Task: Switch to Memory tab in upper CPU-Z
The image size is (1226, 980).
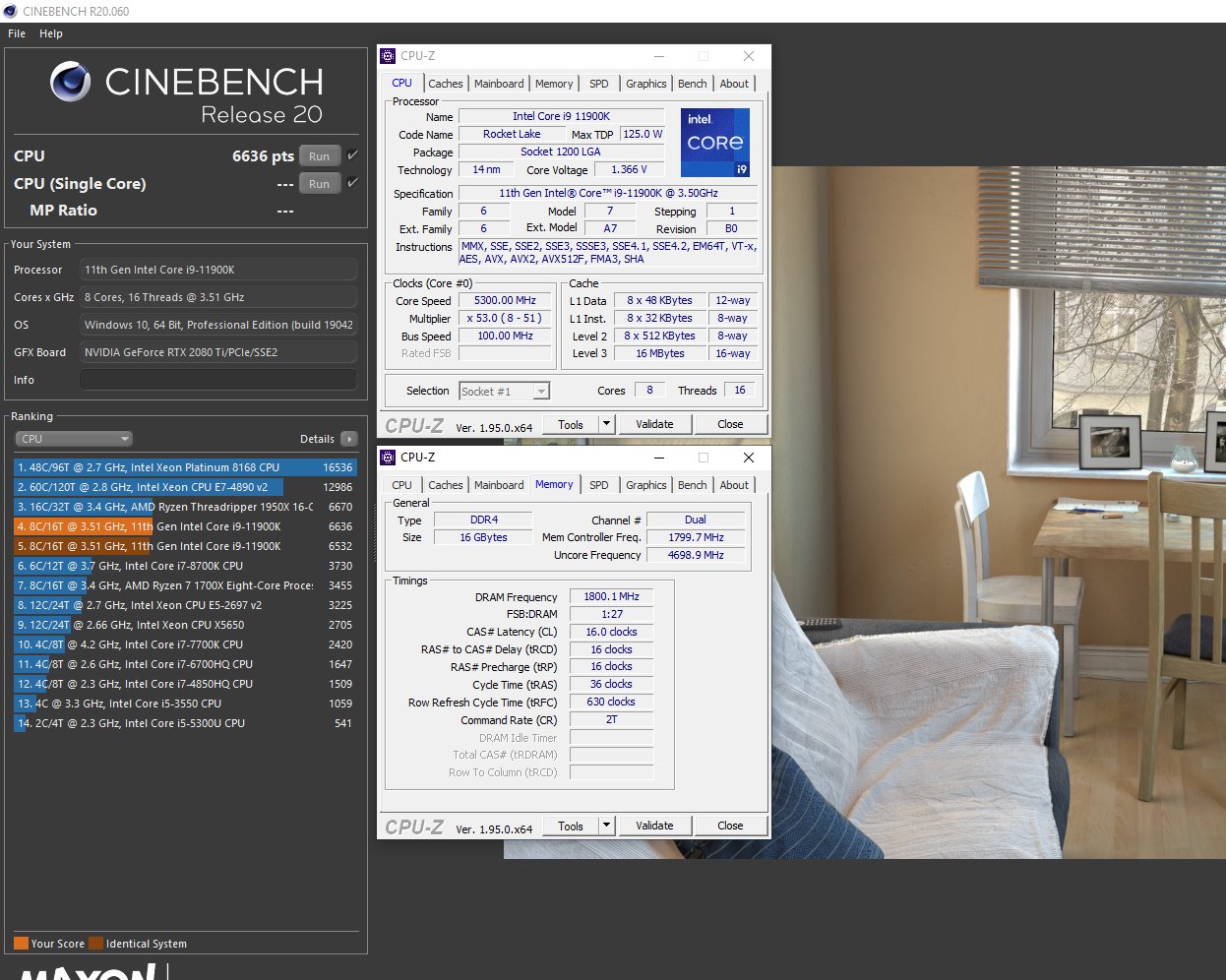Action: coord(554,84)
